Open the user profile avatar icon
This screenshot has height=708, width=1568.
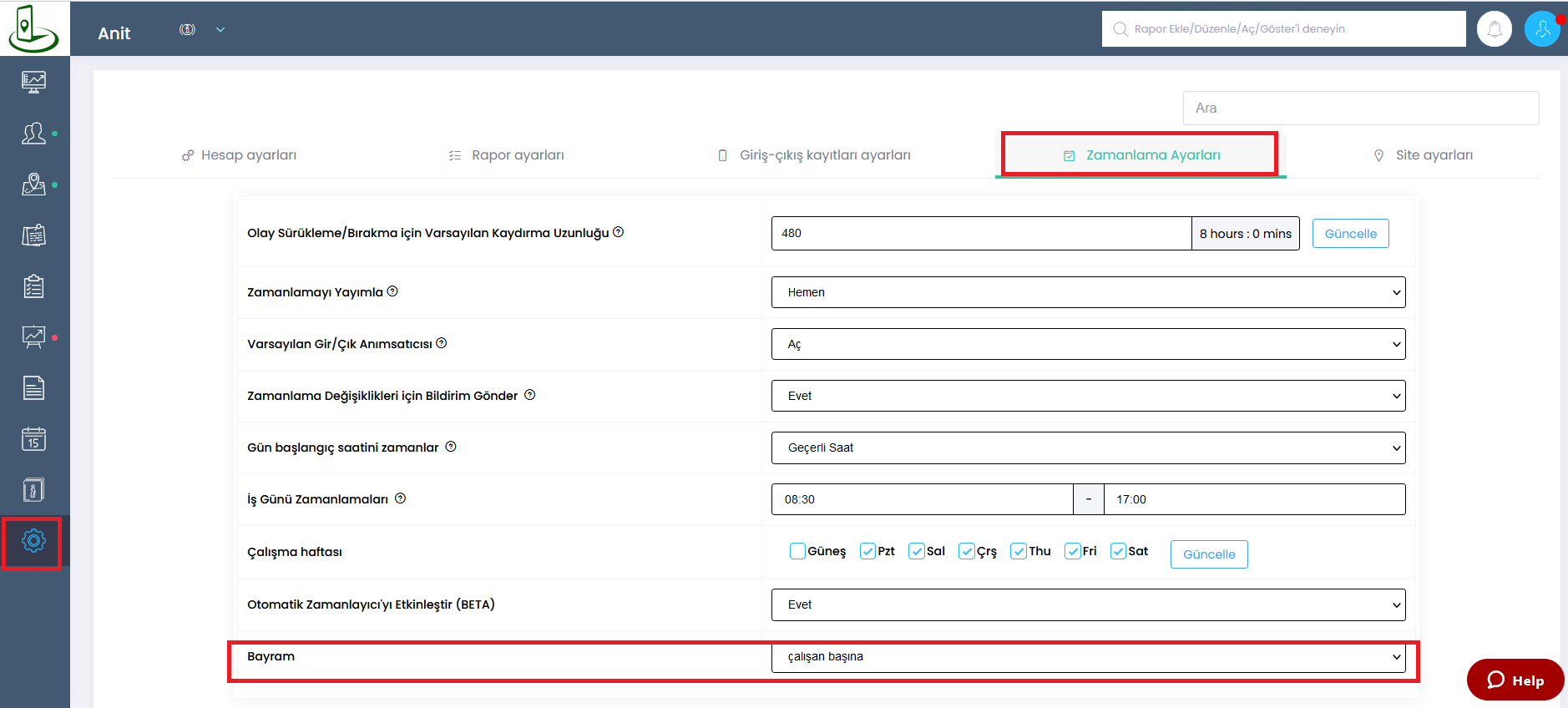pos(1541,29)
